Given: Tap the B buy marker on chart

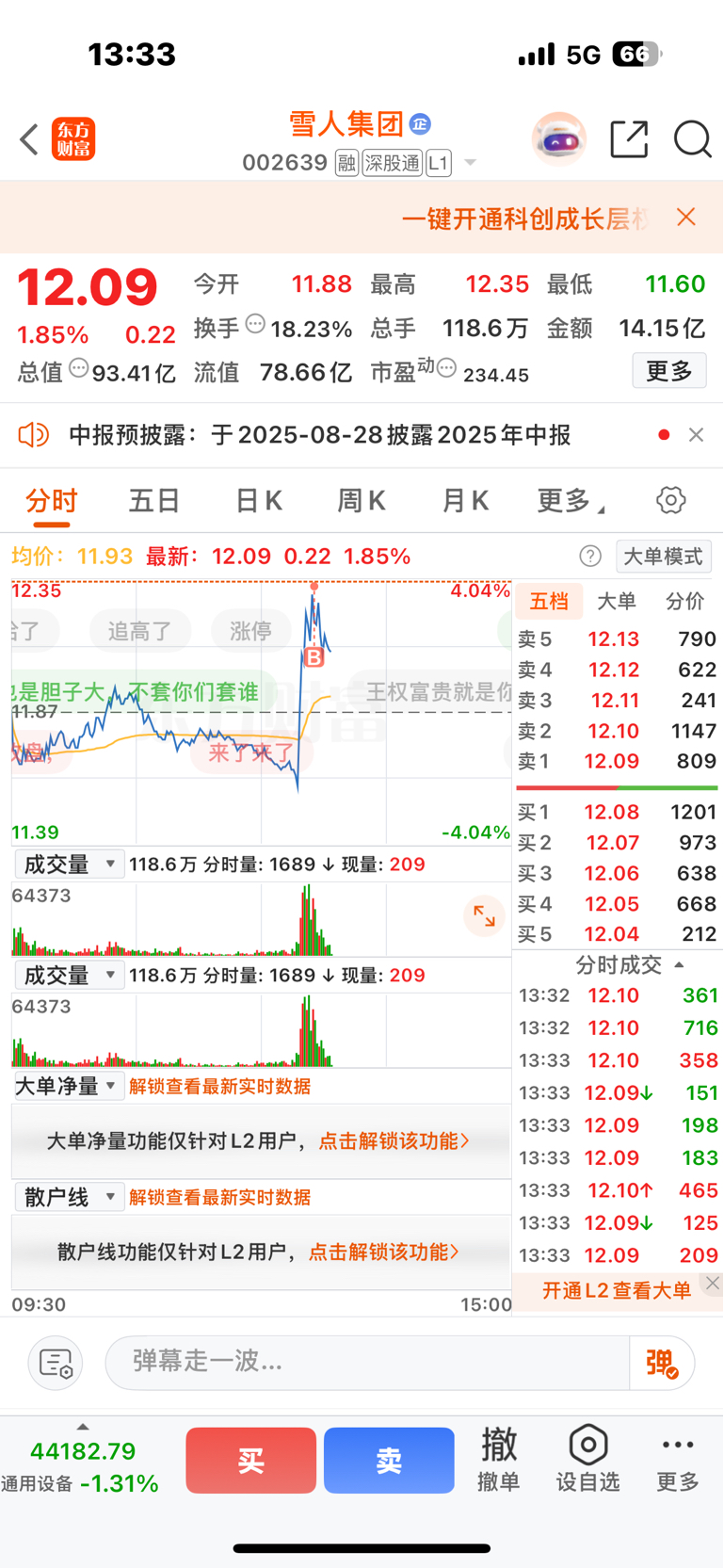Looking at the screenshot, I should pyautogui.click(x=314, y=656).
